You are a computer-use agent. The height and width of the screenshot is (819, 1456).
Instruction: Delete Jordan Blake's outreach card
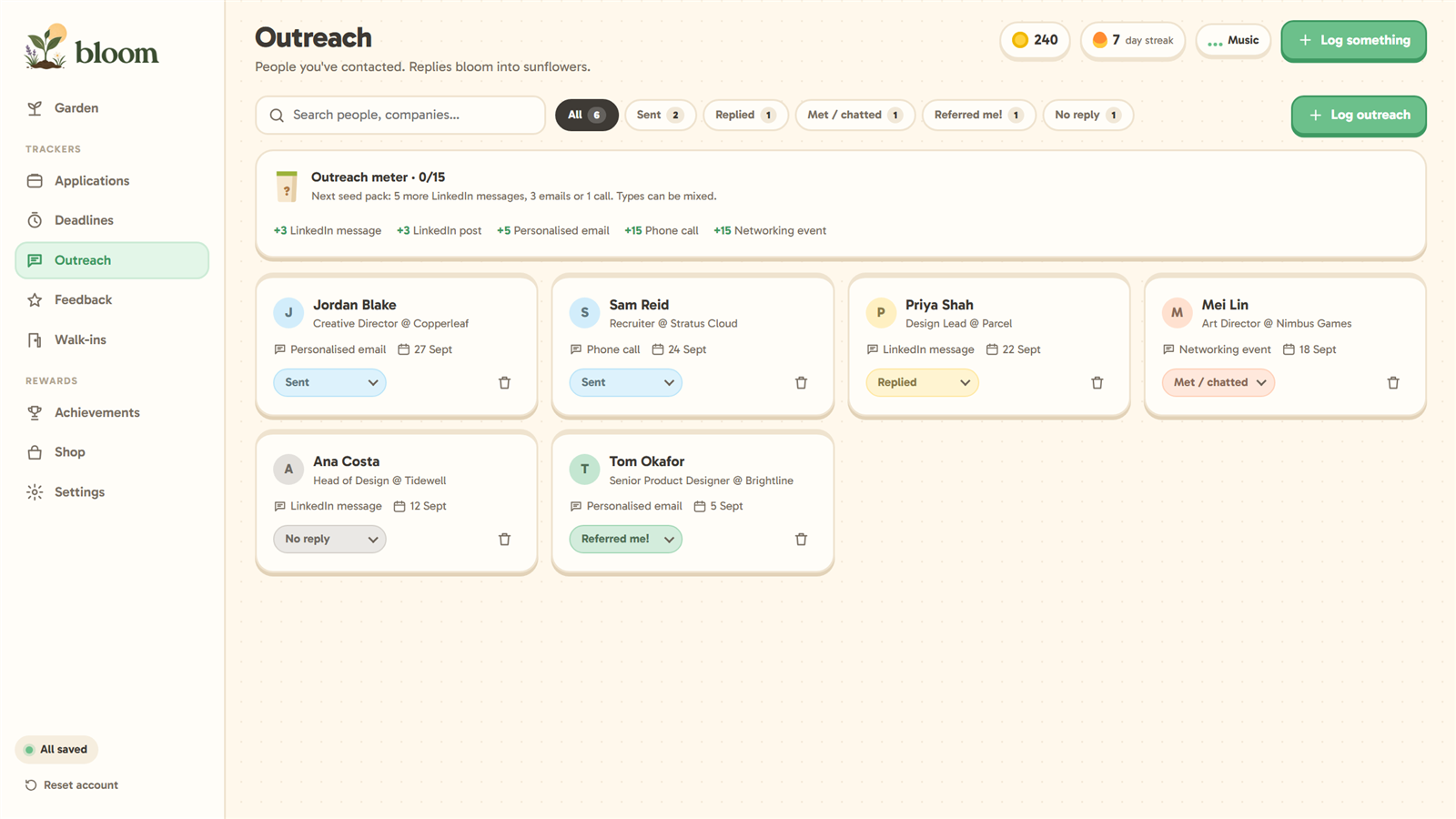click(504, 383)
